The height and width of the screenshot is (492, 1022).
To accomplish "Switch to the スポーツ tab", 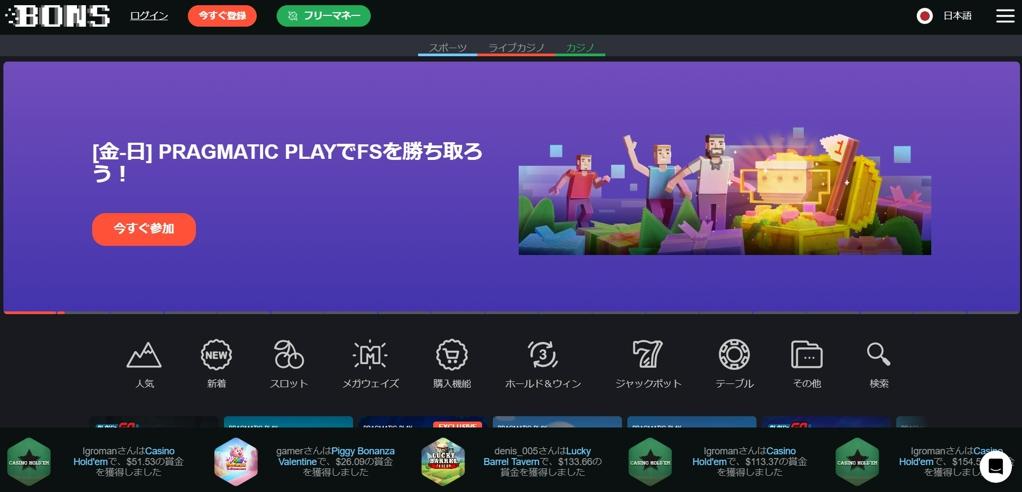I will 448,48.
